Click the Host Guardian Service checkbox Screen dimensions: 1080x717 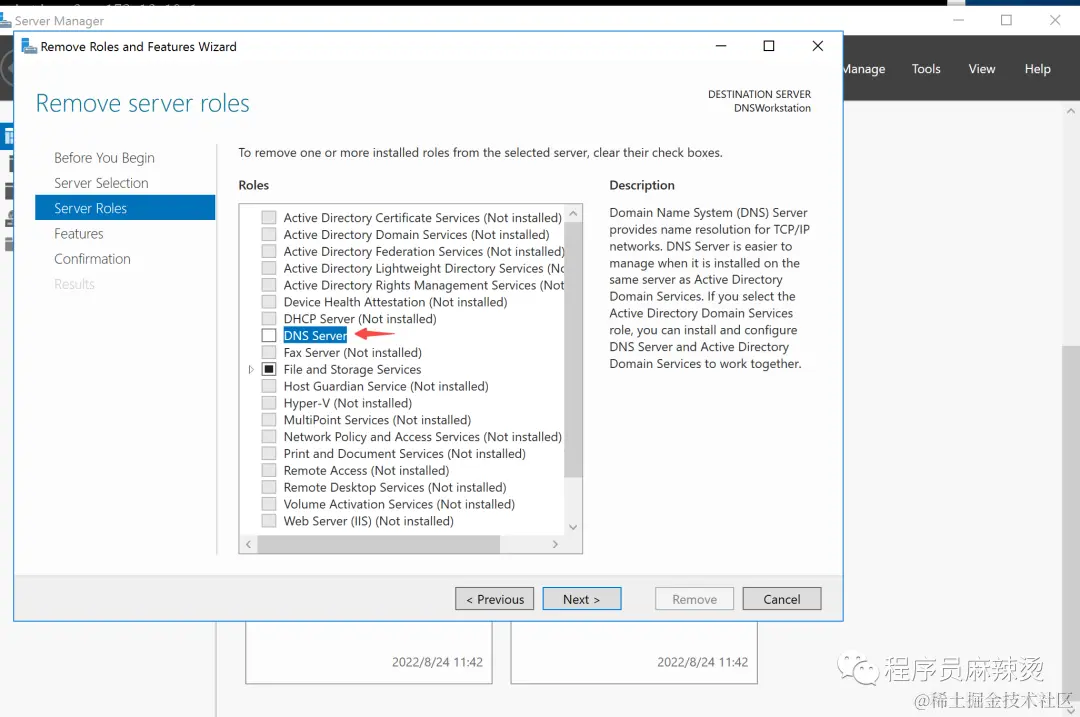pyautogui.click(x=269, y=386)
